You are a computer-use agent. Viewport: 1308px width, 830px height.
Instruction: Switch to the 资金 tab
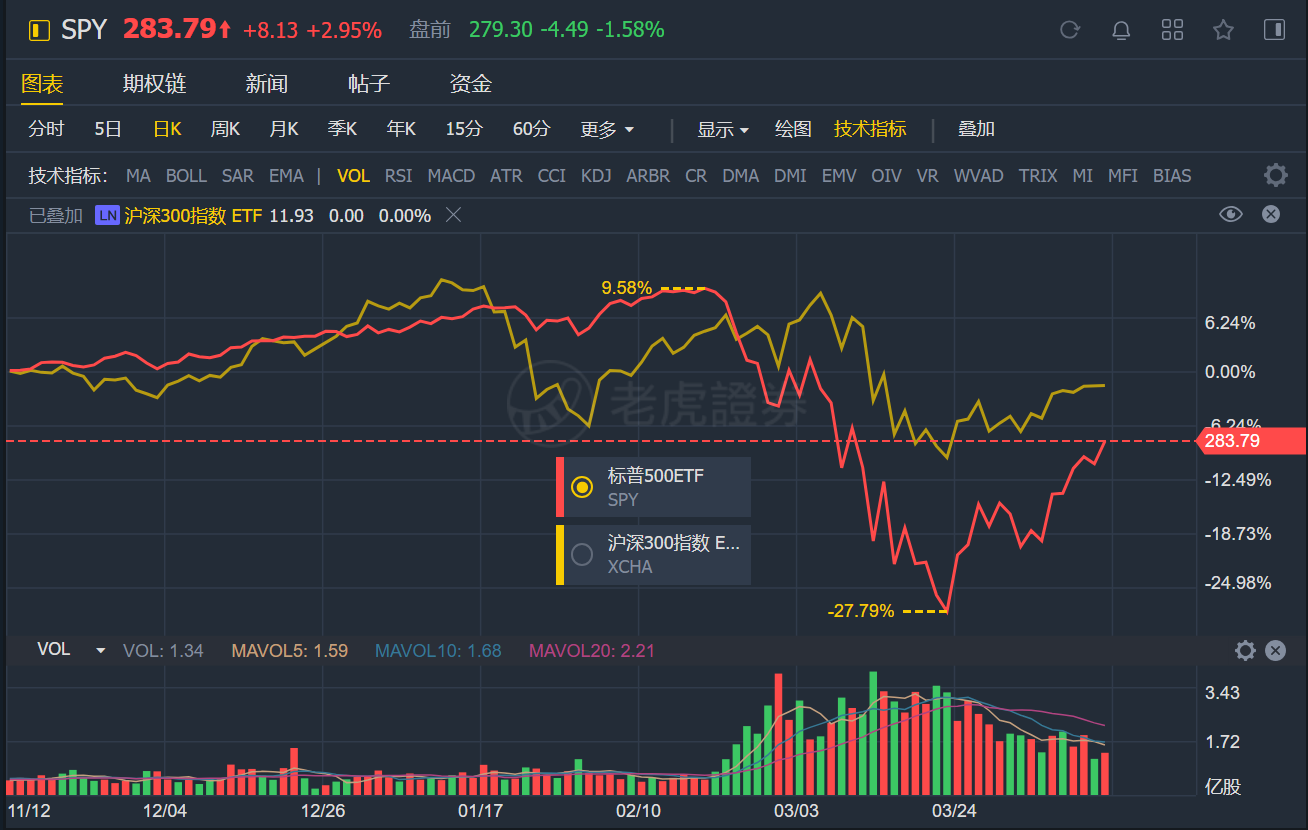click(x=471, y=84)
